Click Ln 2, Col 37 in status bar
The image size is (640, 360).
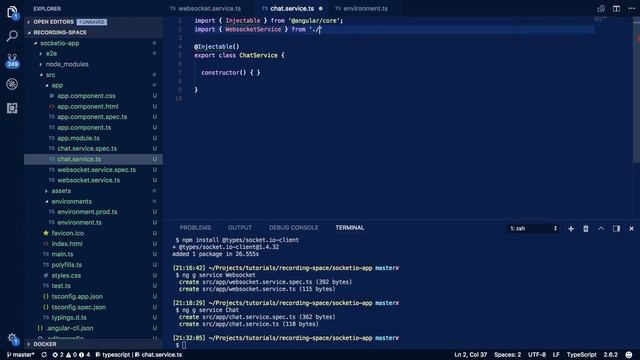470,355
